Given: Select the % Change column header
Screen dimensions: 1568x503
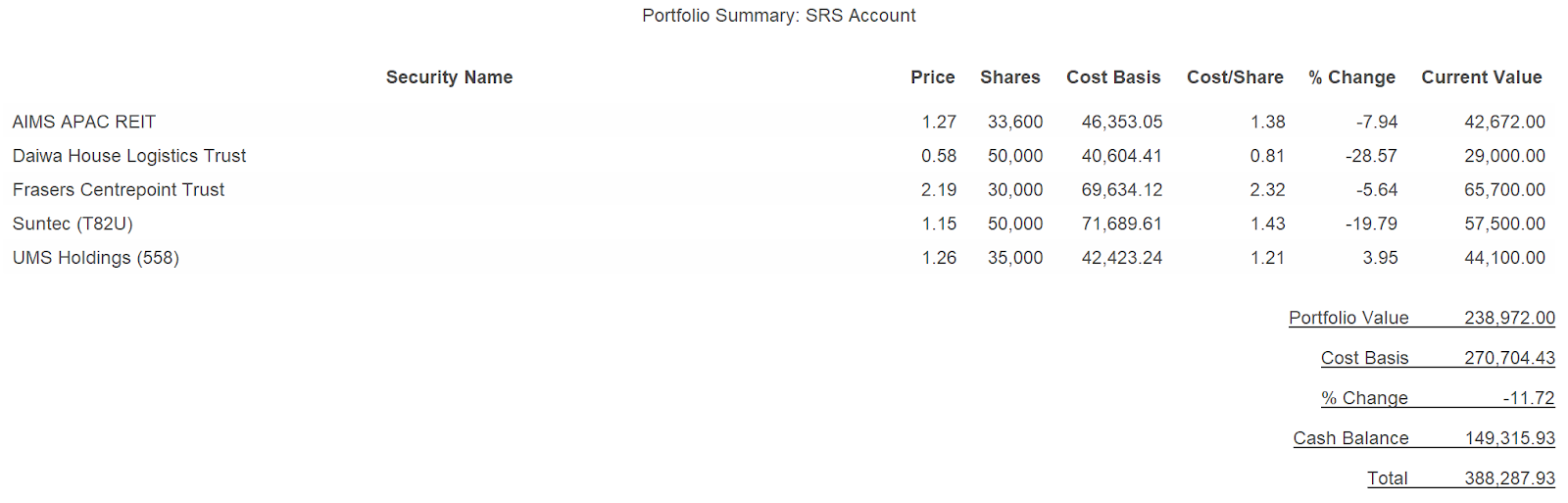Looking at the screenshot, I should [x=1351, y=77].
